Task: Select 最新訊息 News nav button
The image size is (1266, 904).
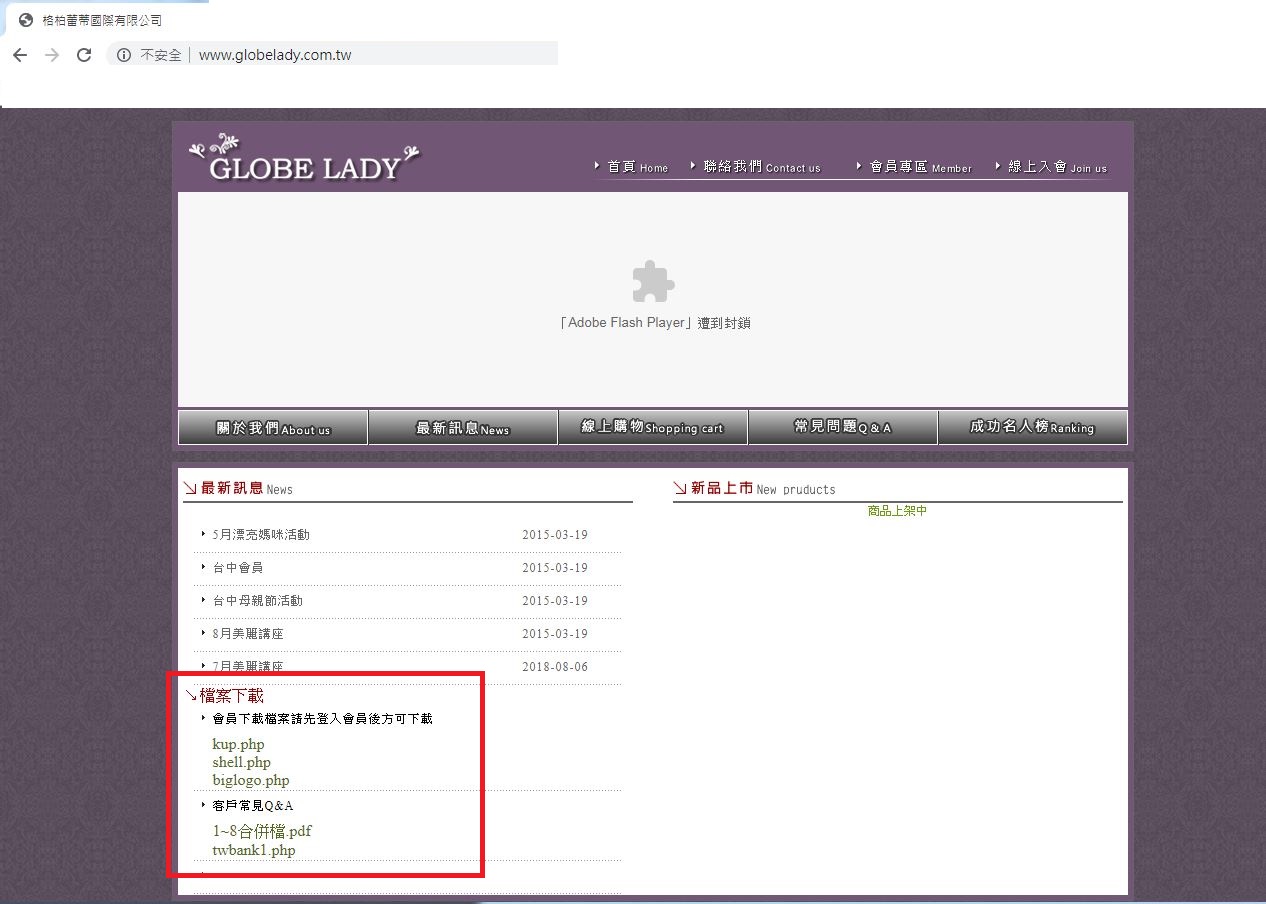Action: [x=463, y=427]
